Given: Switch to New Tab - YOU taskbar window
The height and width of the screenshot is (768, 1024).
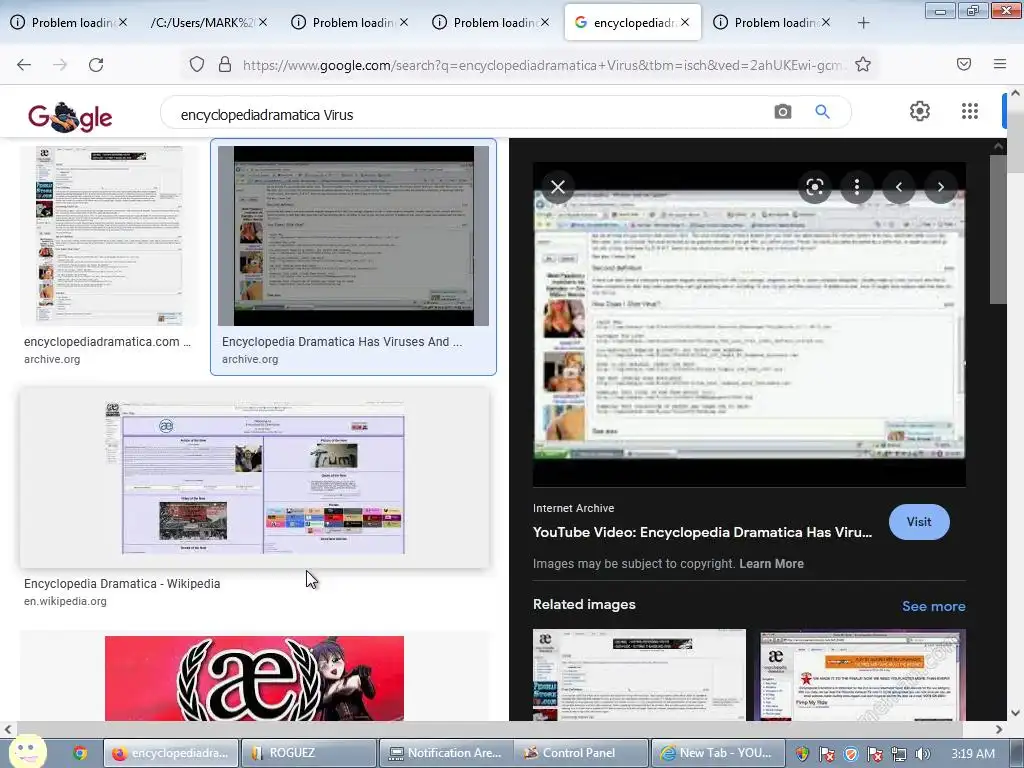Looking at the screenshot, I should click(717, 753).
